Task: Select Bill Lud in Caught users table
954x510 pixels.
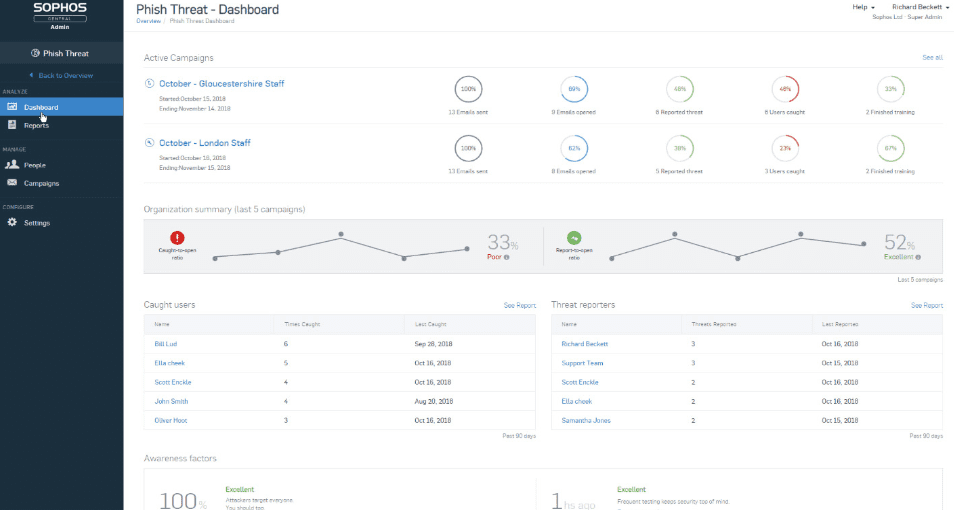Action: click(x=165, y=343)
